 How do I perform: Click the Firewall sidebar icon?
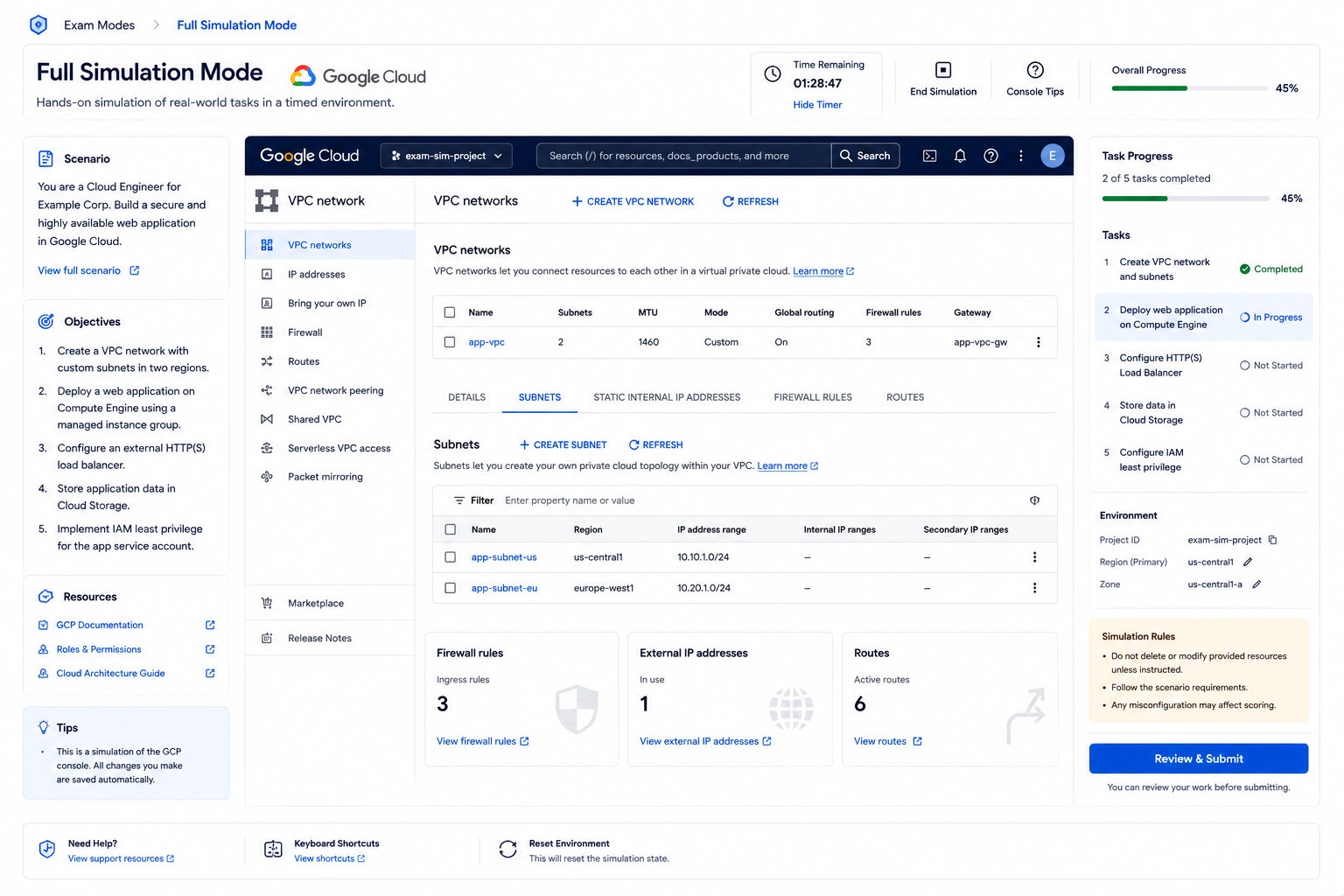coord(267,332)
